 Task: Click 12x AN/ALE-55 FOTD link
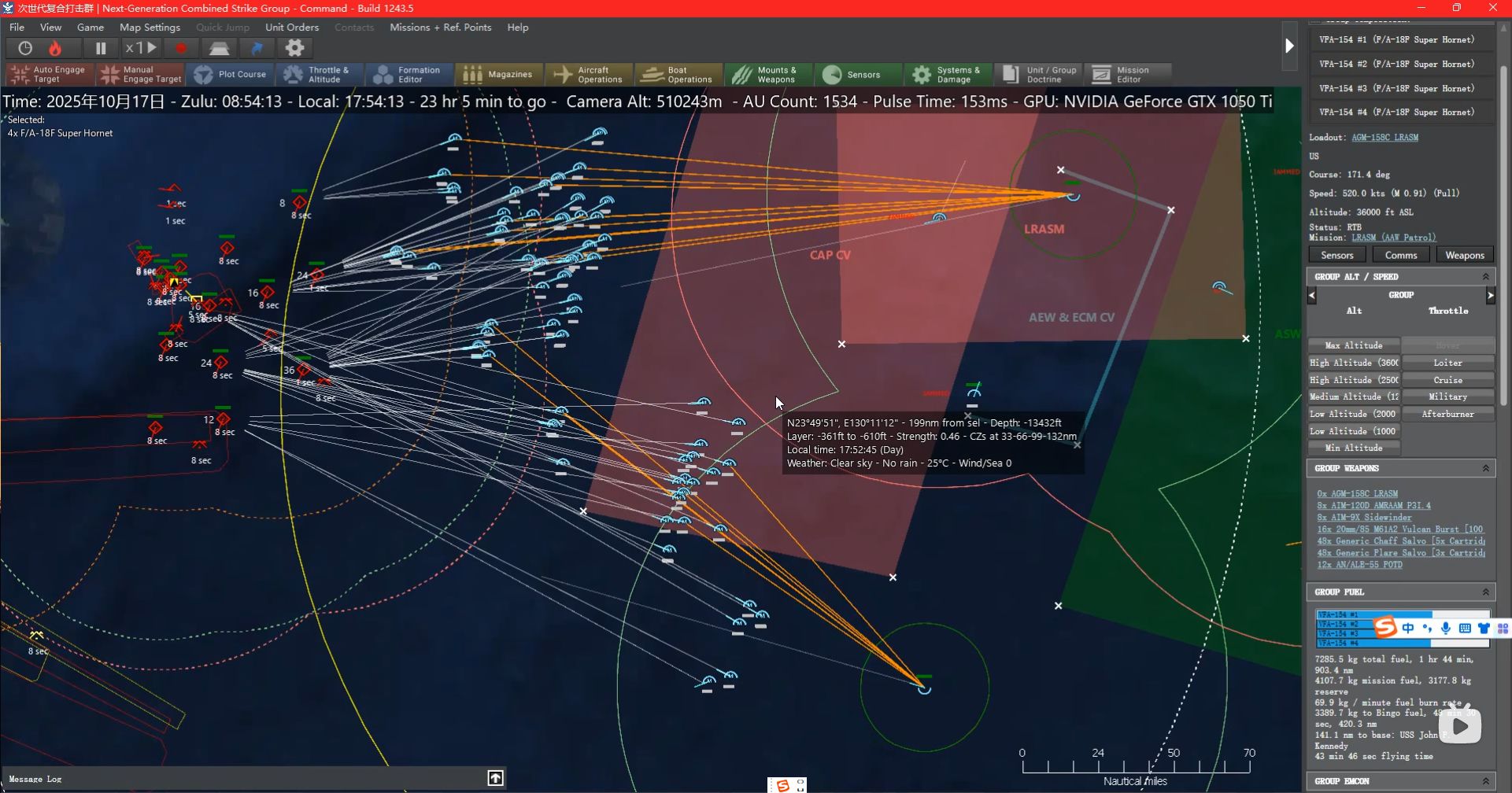click(x=1359, y=565)
